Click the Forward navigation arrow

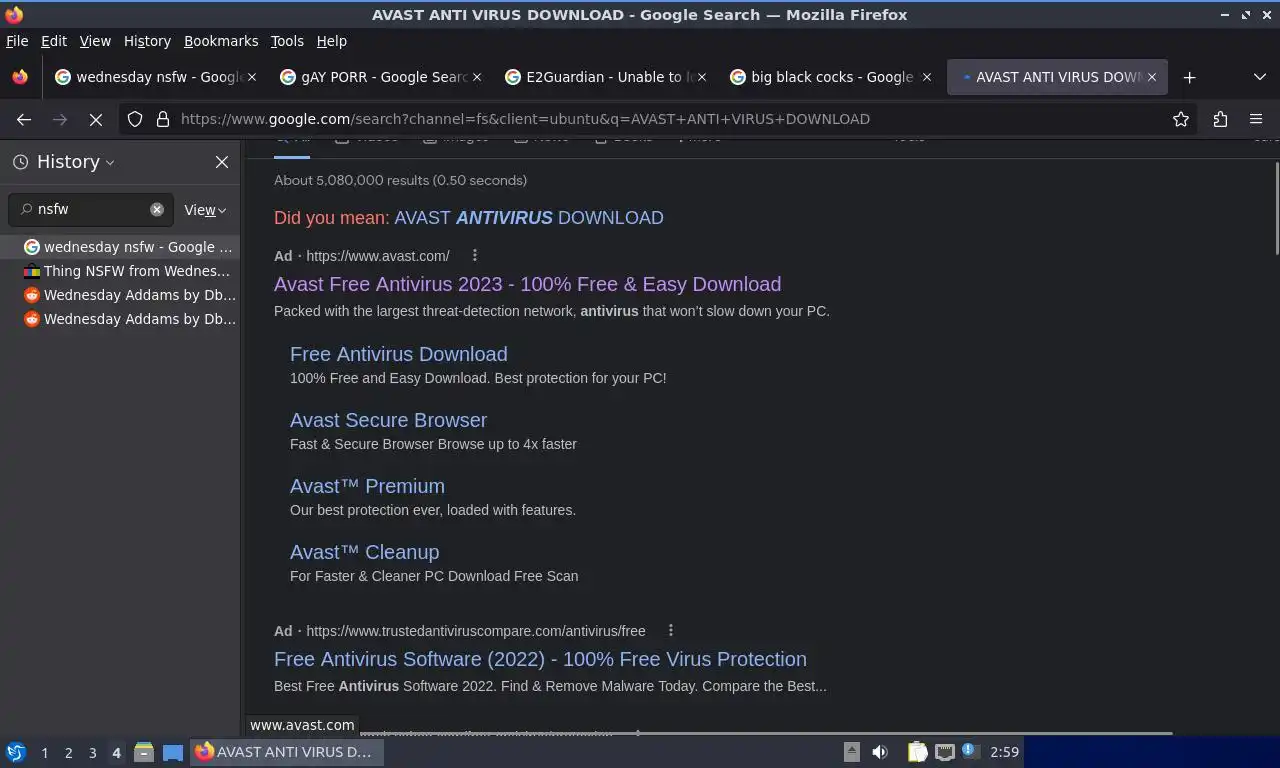point(60,119)
